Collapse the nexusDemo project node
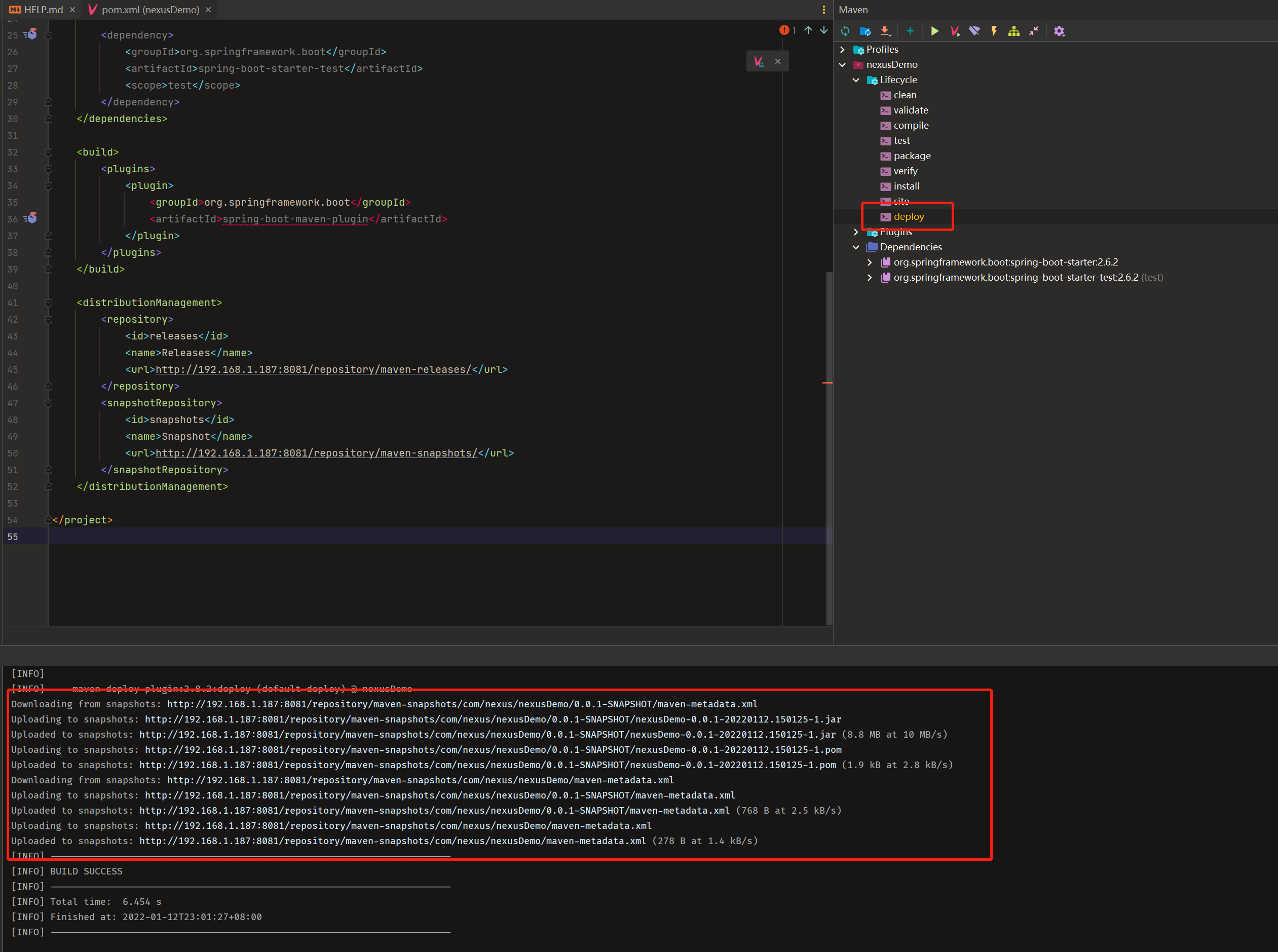 pos(842,64)
